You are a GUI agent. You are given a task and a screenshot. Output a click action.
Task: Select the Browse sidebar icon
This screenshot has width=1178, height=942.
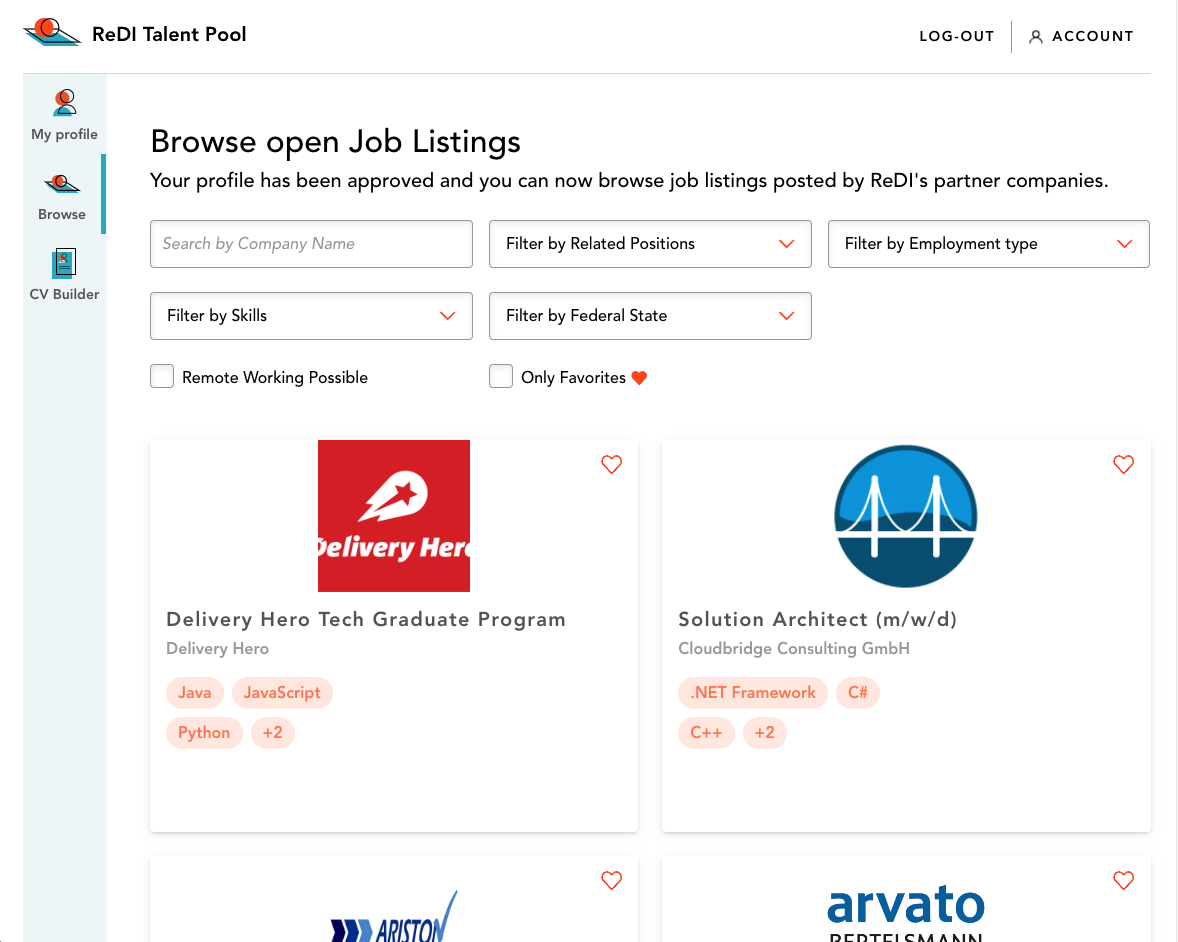click(x=62, y=183)
